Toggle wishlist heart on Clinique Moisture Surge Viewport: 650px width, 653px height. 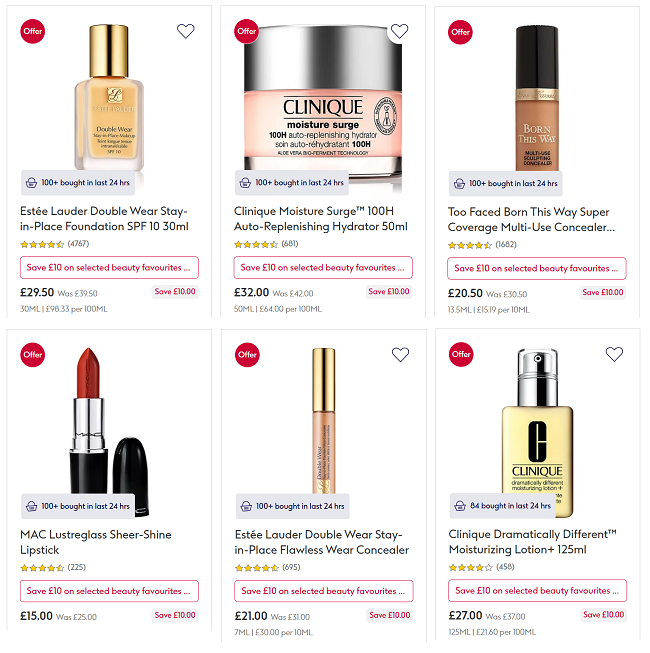point(399,31)
